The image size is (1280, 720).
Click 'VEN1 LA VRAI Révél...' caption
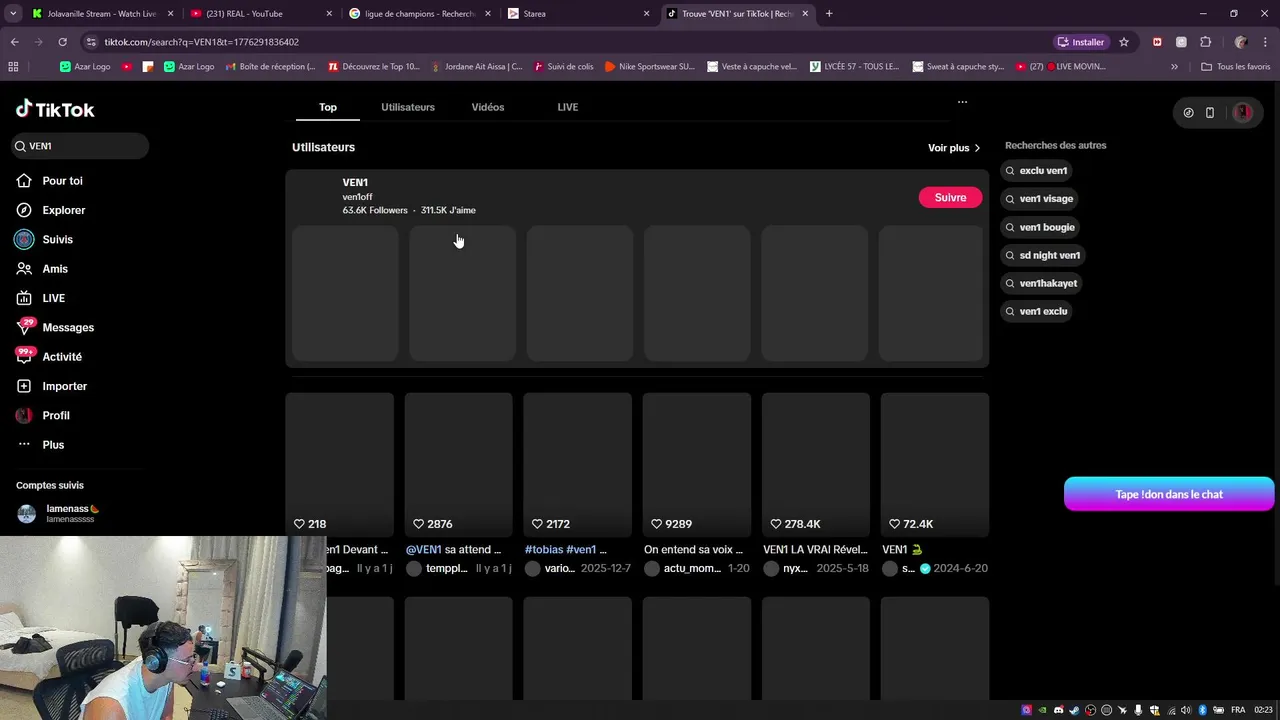[x=815, y=550]
